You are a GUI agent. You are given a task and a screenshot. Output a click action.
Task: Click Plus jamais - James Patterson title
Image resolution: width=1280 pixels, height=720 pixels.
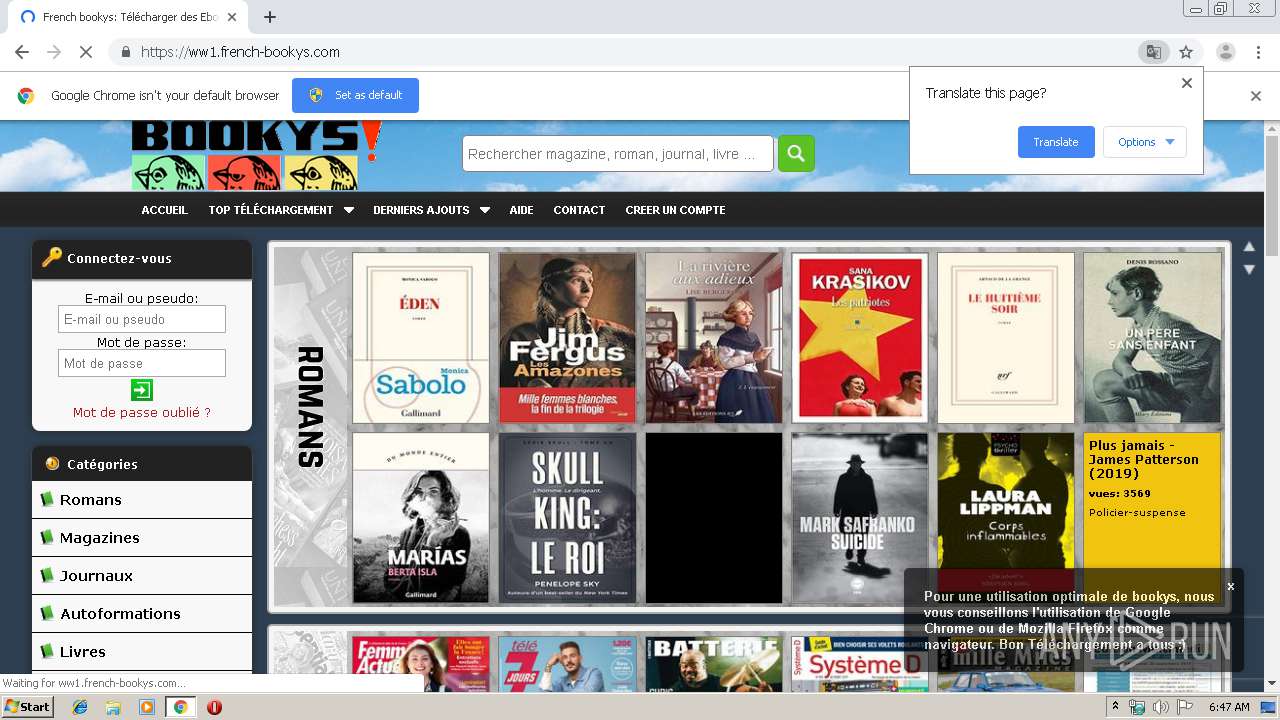[x=1143, y=459]
